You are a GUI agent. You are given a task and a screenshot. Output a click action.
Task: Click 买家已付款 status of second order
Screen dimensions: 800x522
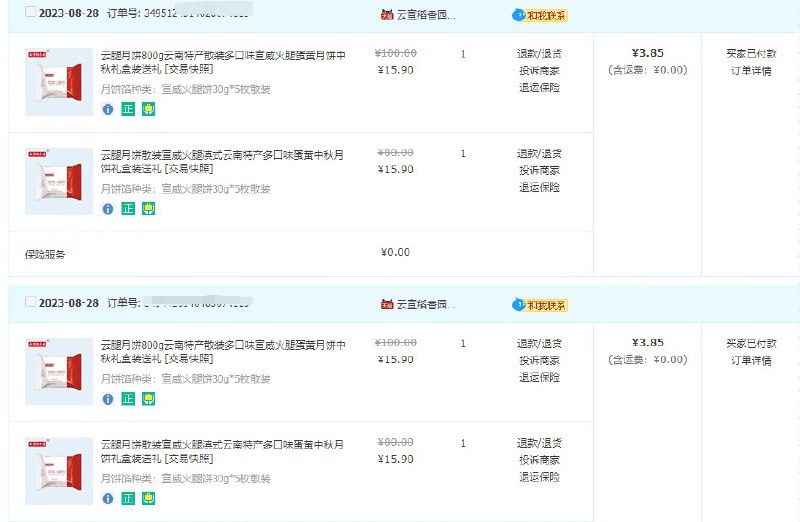751,343
